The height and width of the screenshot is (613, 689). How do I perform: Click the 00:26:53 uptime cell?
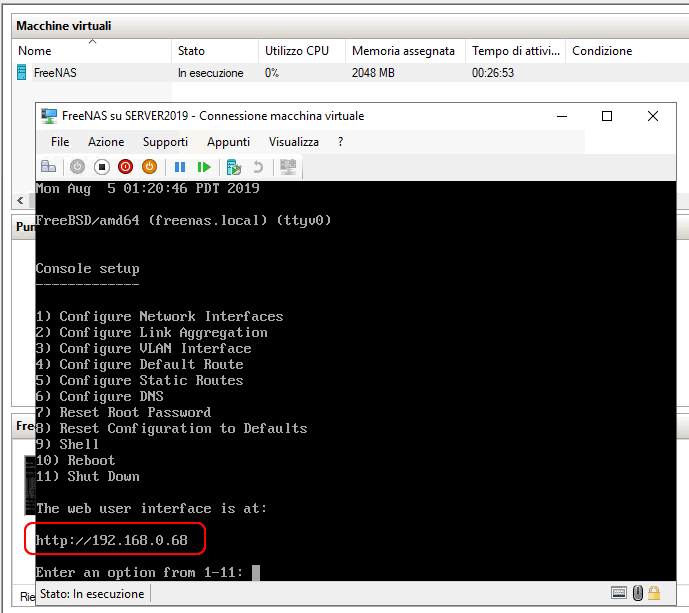(493, 73)
